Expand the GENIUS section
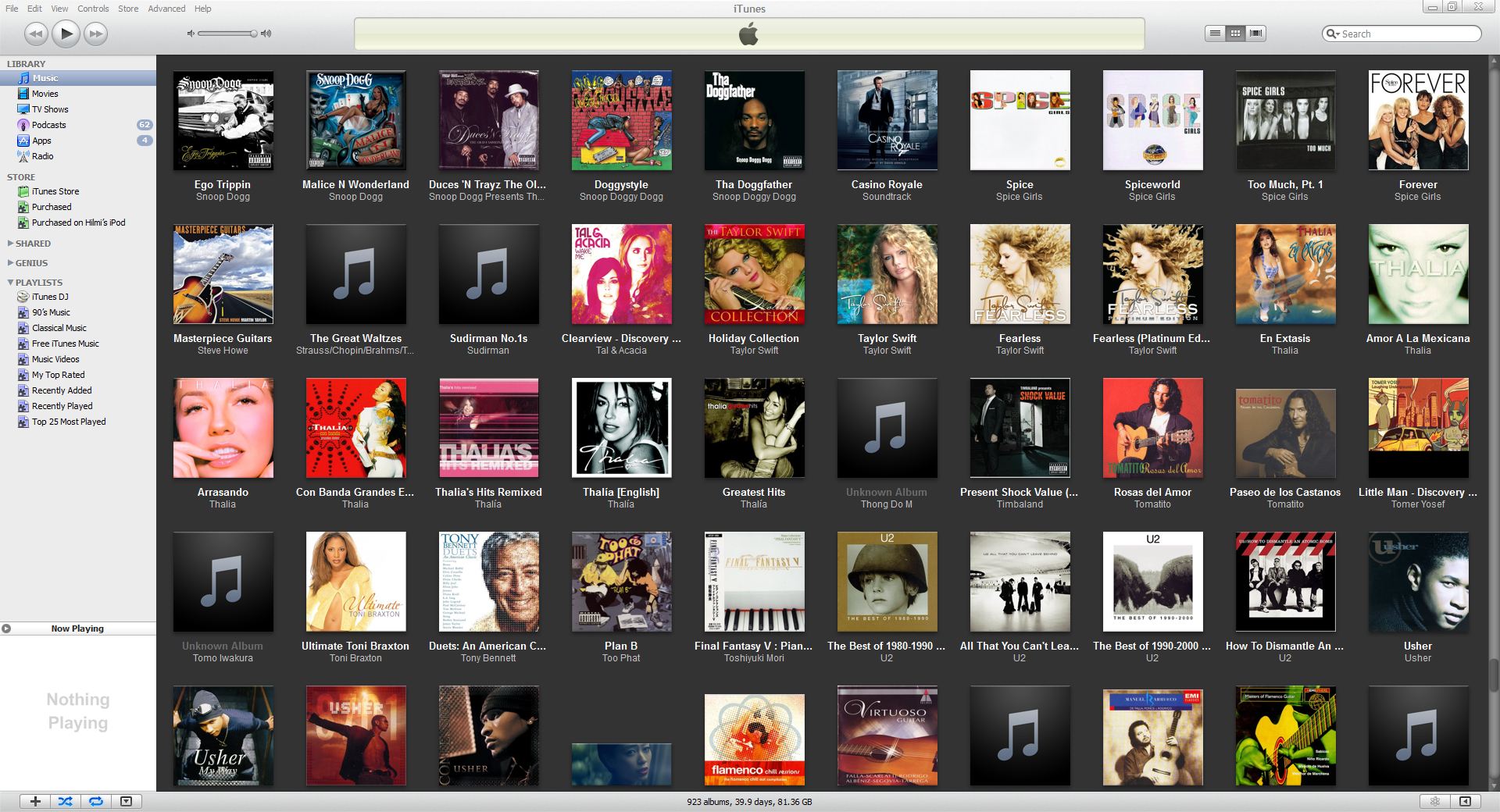 [x=10, y=263]
